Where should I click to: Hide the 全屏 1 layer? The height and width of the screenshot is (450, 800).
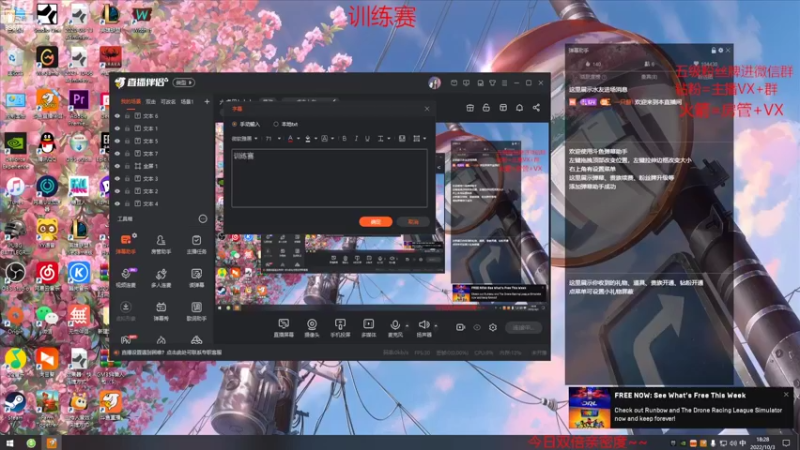(x=117, y=166)
